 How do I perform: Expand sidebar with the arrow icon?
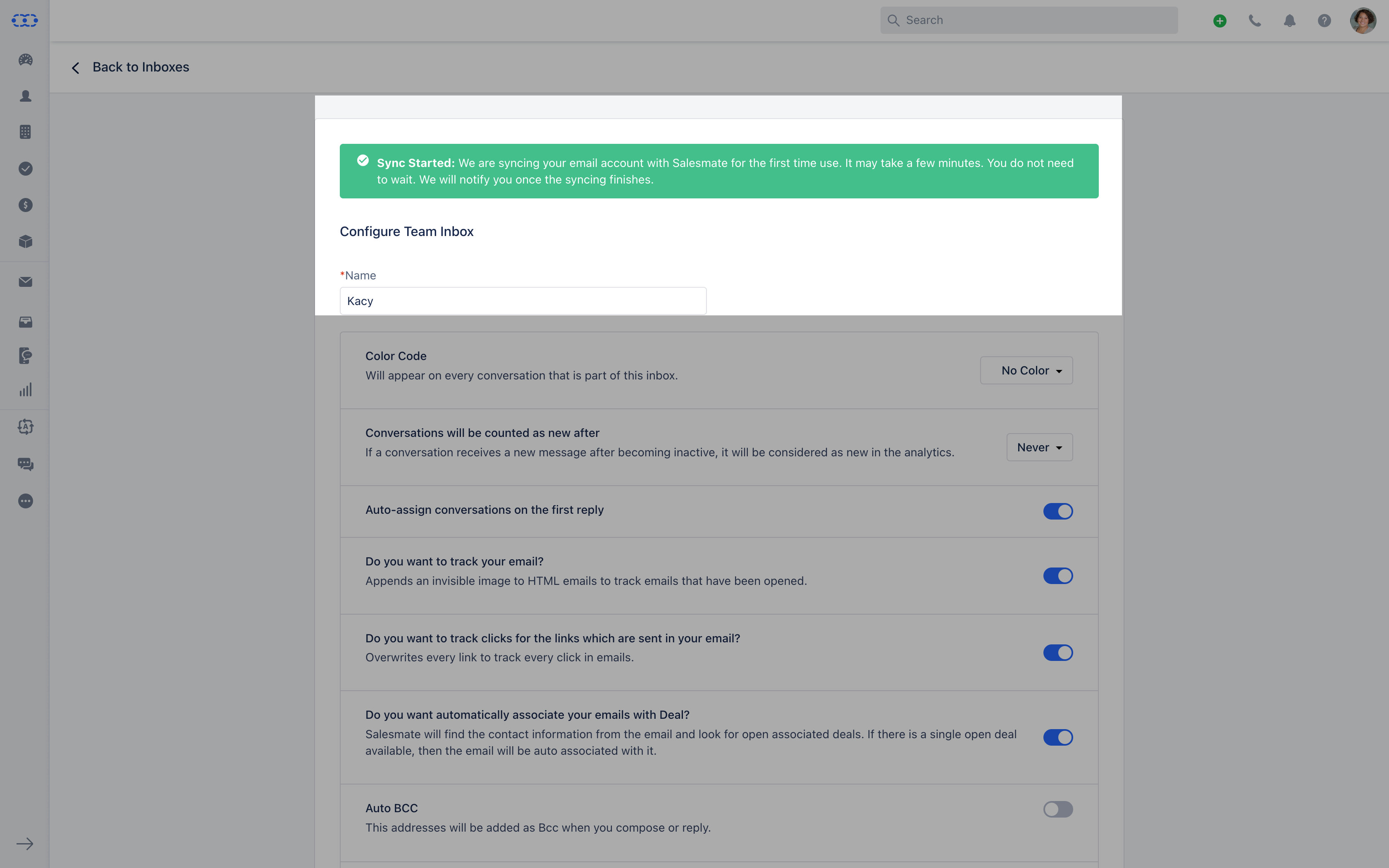point(25,844)
